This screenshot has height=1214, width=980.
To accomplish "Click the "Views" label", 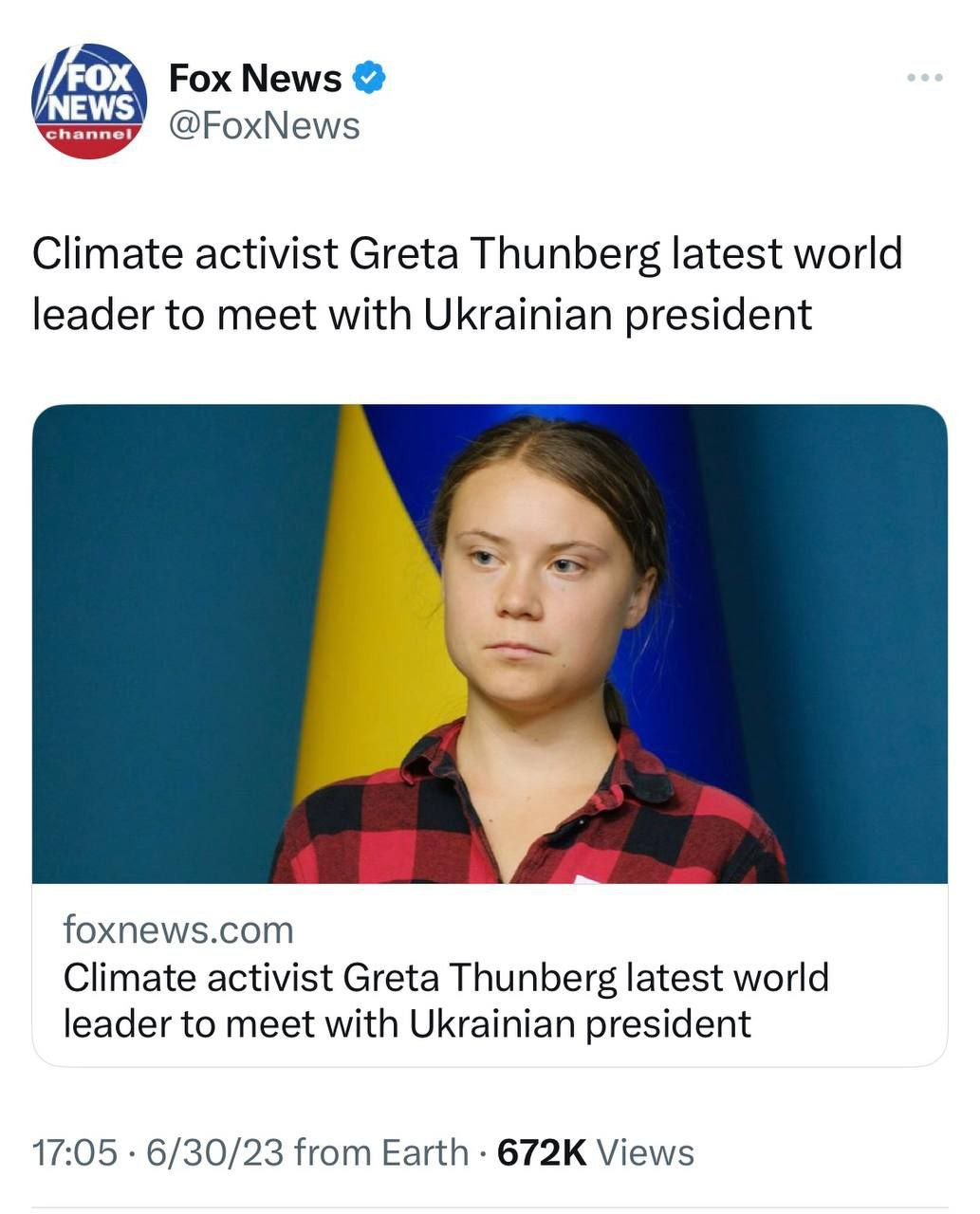I will pyautogui.click(x=645, y=1153).
